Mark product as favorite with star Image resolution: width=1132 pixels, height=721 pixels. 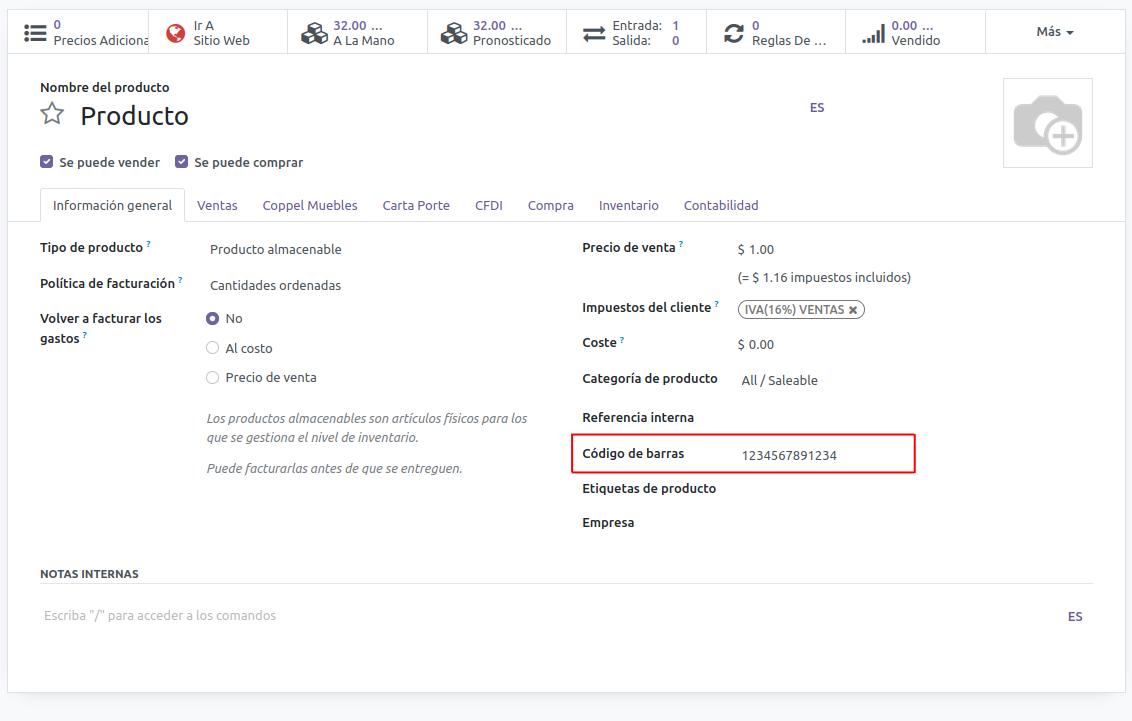click(52, 114)
